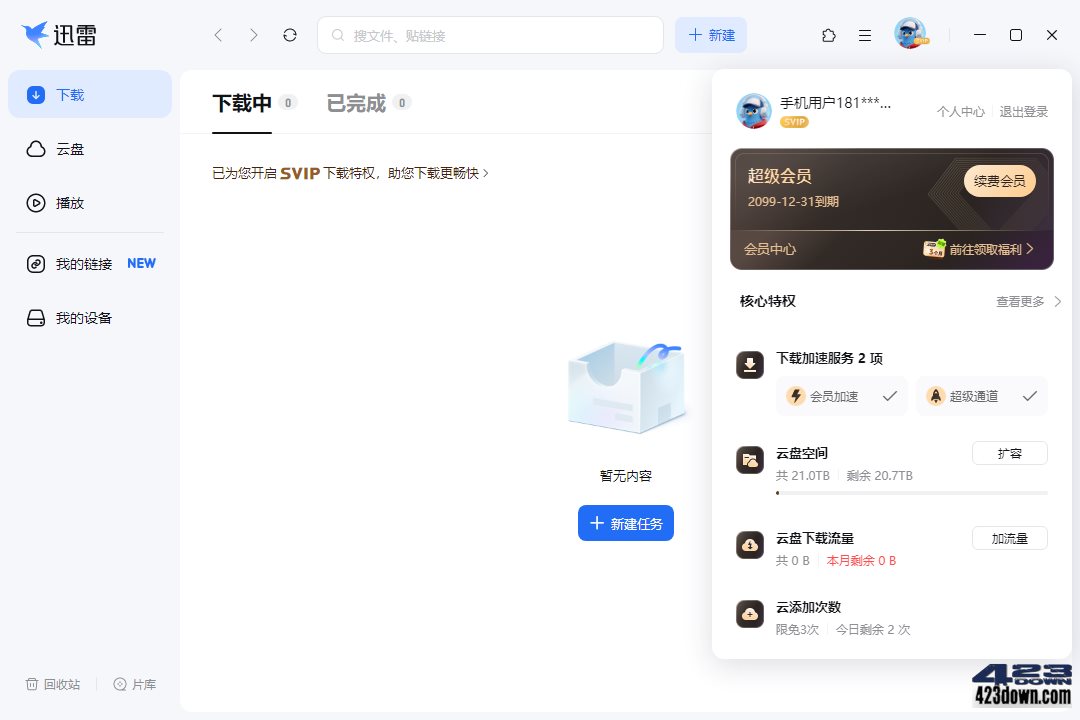Open 我的链接 in the sidebar
Image resolution: width=1080 pixels, height=720 pixels.
pos(90,264)
